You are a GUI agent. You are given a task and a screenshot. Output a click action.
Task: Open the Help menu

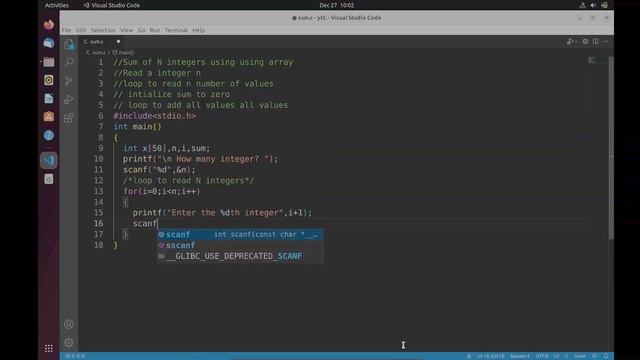198,30
